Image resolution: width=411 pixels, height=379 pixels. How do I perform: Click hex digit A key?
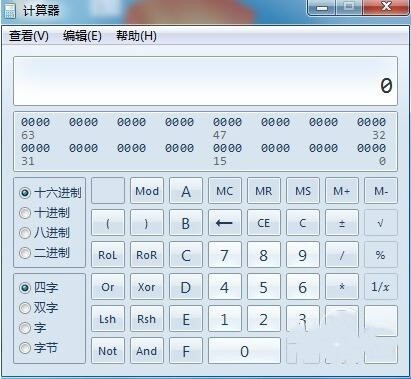tap(186, 191)
